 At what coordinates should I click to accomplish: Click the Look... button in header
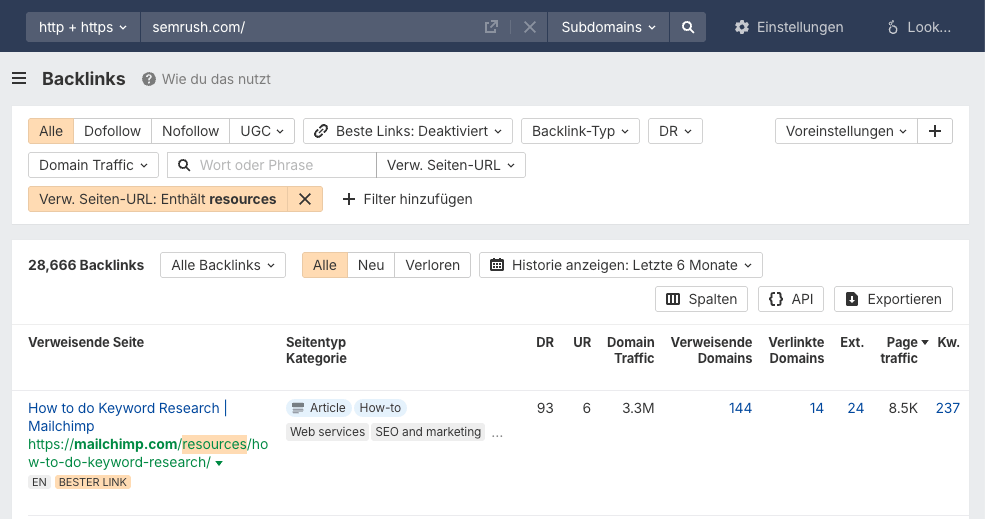pyautogui.click(x=918, y=27)
